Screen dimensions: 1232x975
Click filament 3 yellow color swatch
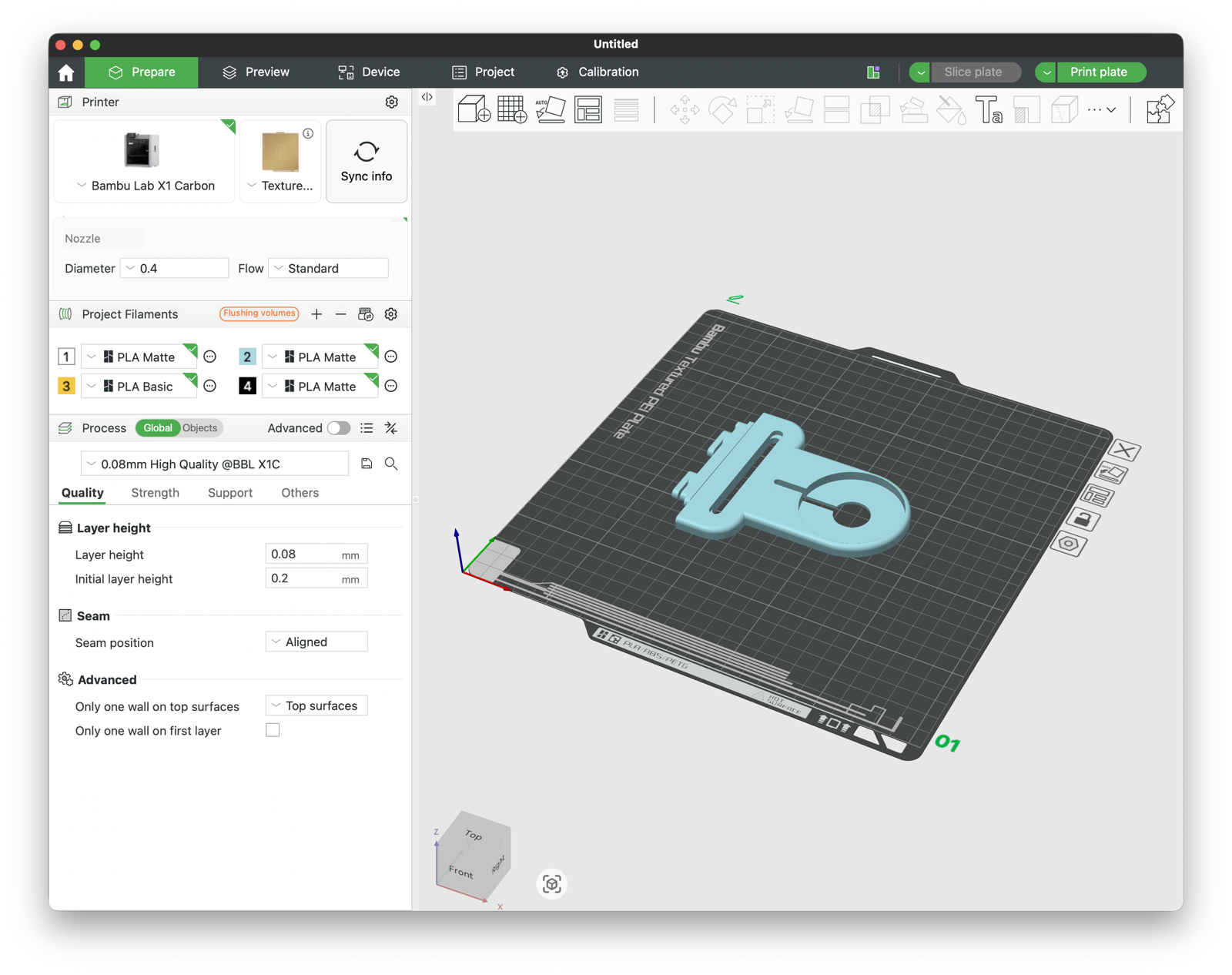point(66,386)
